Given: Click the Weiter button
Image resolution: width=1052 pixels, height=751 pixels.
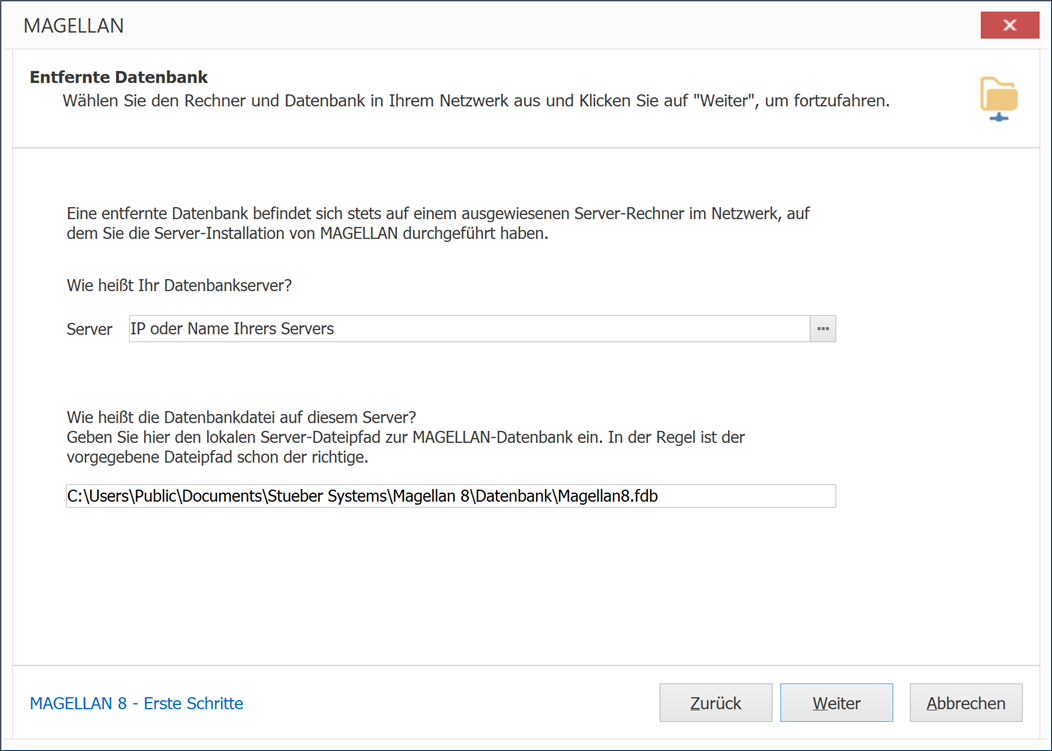Looking at the screenshot, I should pos(836,703).
